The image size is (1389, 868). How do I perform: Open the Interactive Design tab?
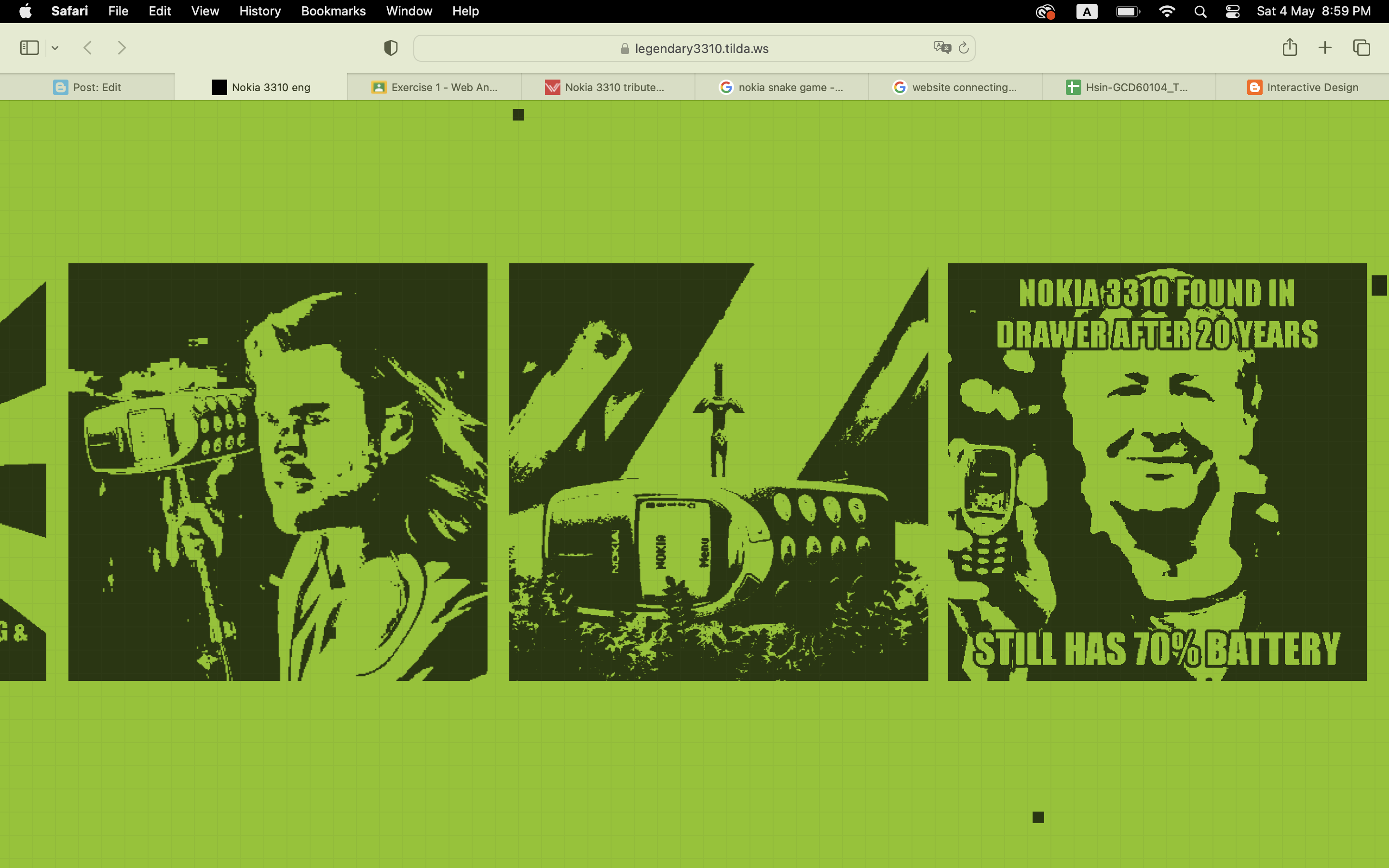(x=1302, y=87)
